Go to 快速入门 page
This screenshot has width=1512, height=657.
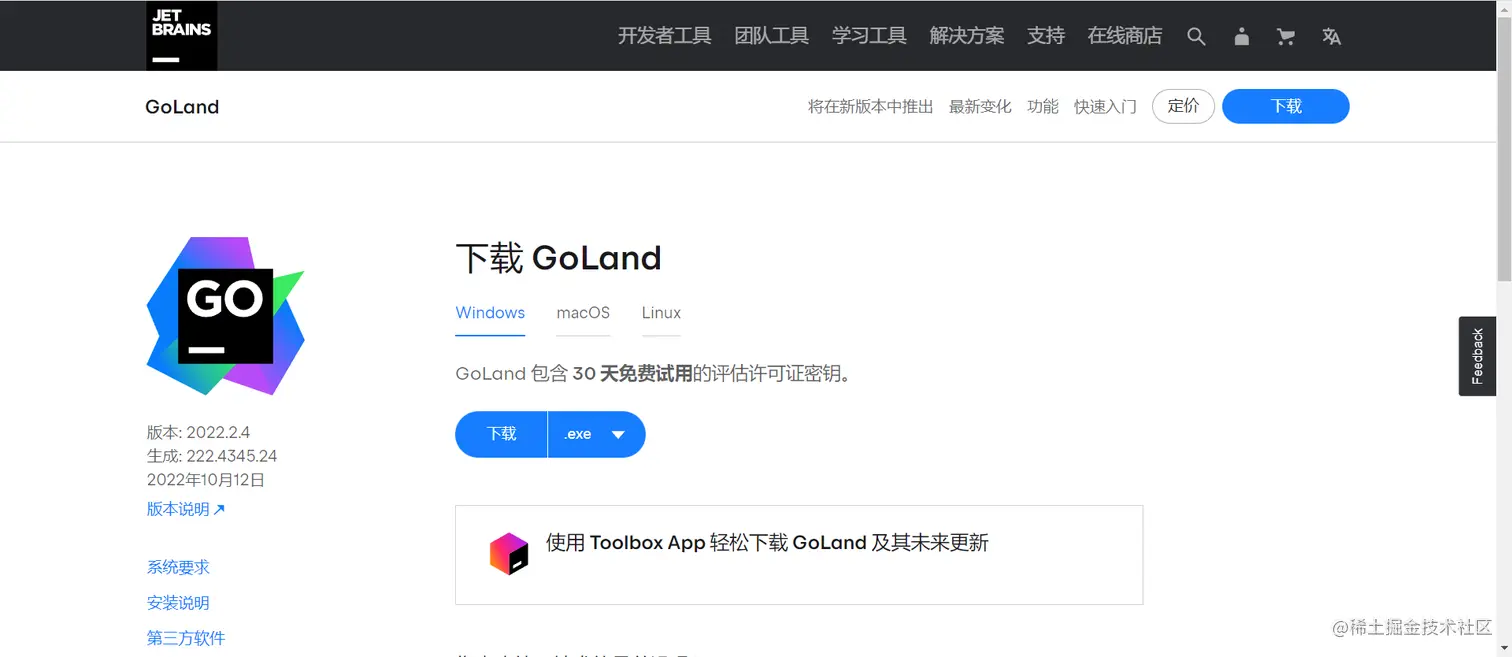[1105, 107]
